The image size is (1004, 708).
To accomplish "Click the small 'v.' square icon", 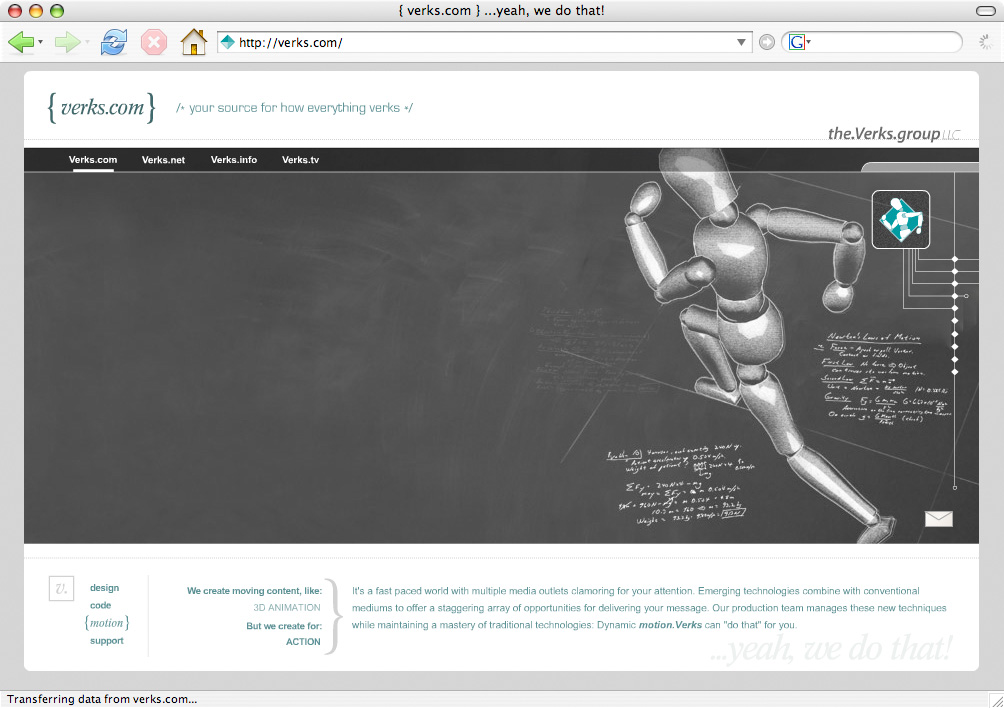I will tap(61, 588).
